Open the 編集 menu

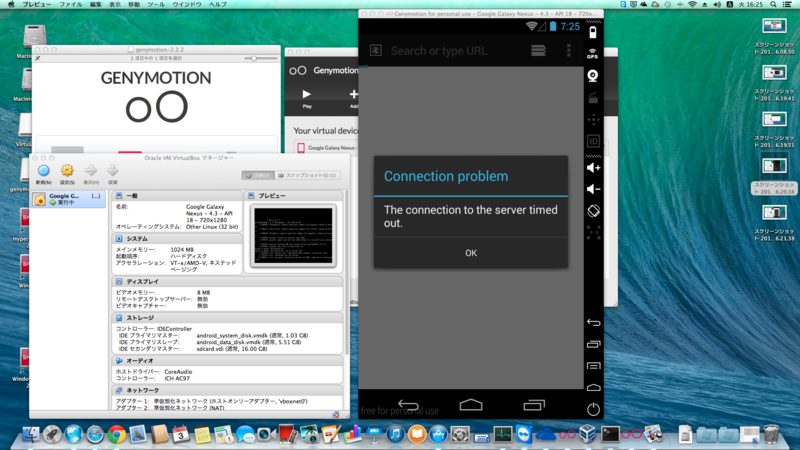(95, 4)
